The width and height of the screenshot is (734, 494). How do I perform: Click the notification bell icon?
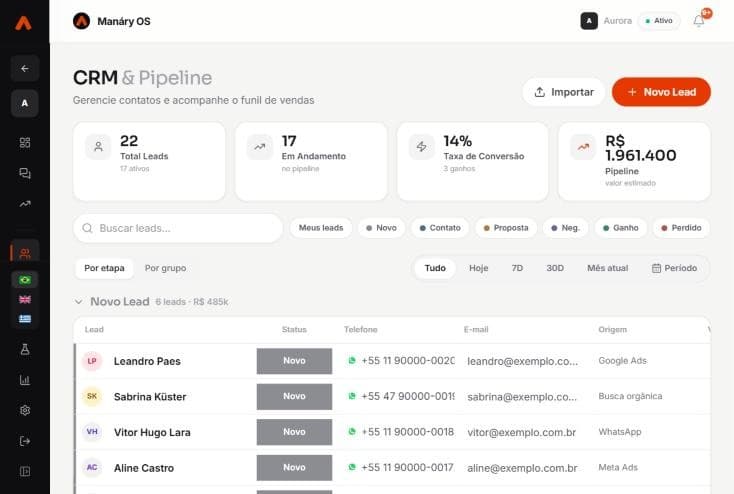[x=699, y=21]
